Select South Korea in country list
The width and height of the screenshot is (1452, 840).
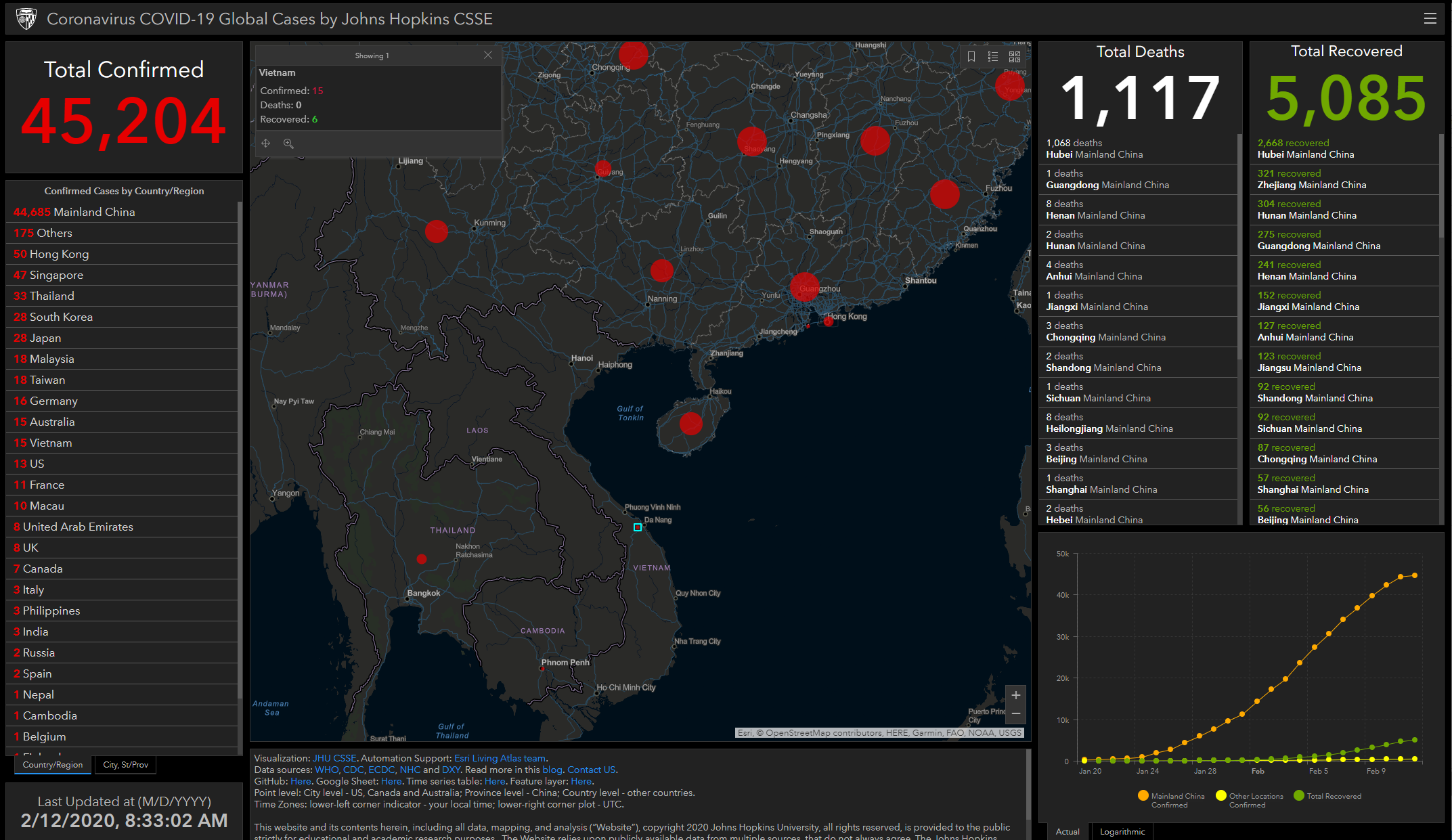pyautogui.click(x=123, y=317)
